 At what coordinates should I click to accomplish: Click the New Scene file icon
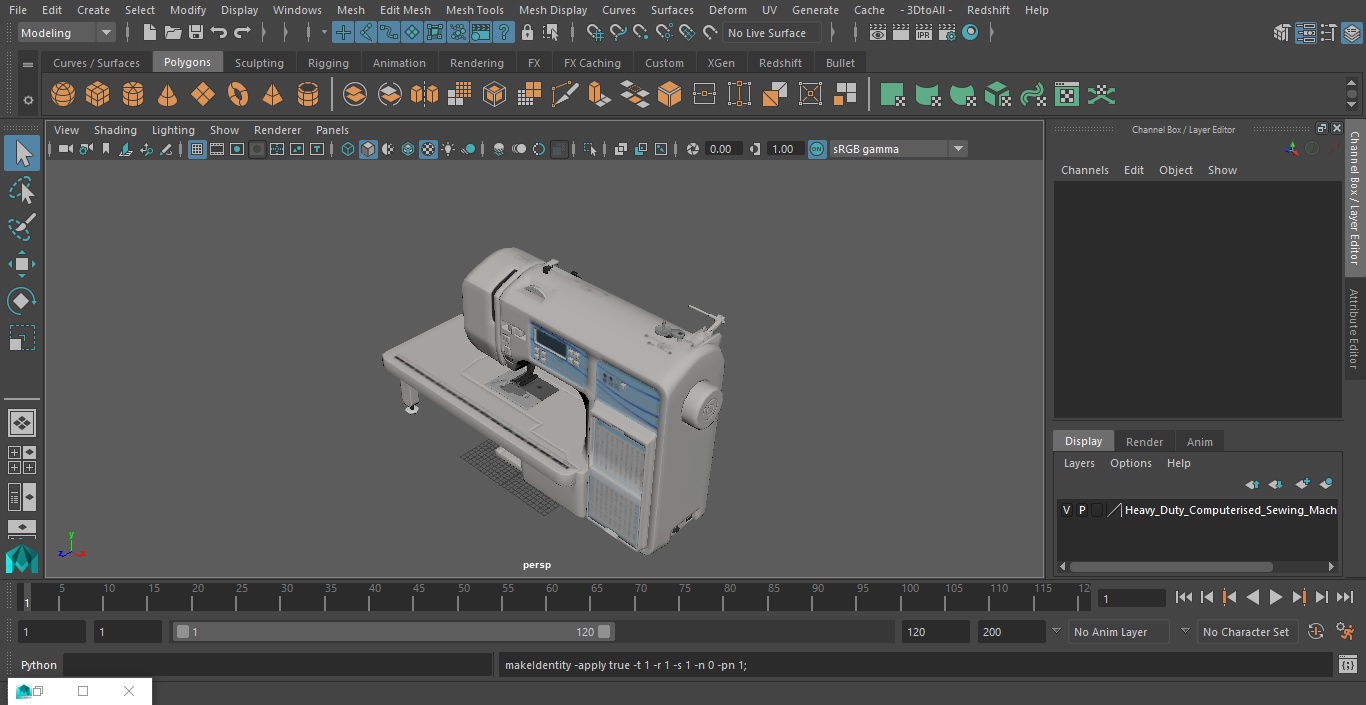[x=149, y=33]
